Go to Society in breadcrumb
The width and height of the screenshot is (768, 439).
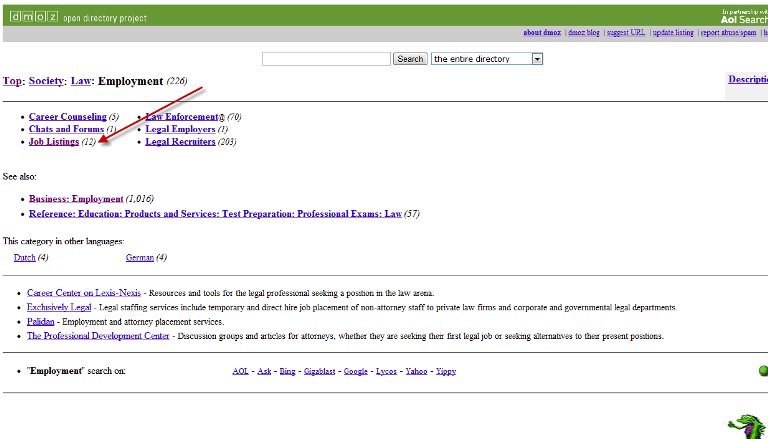45,81
